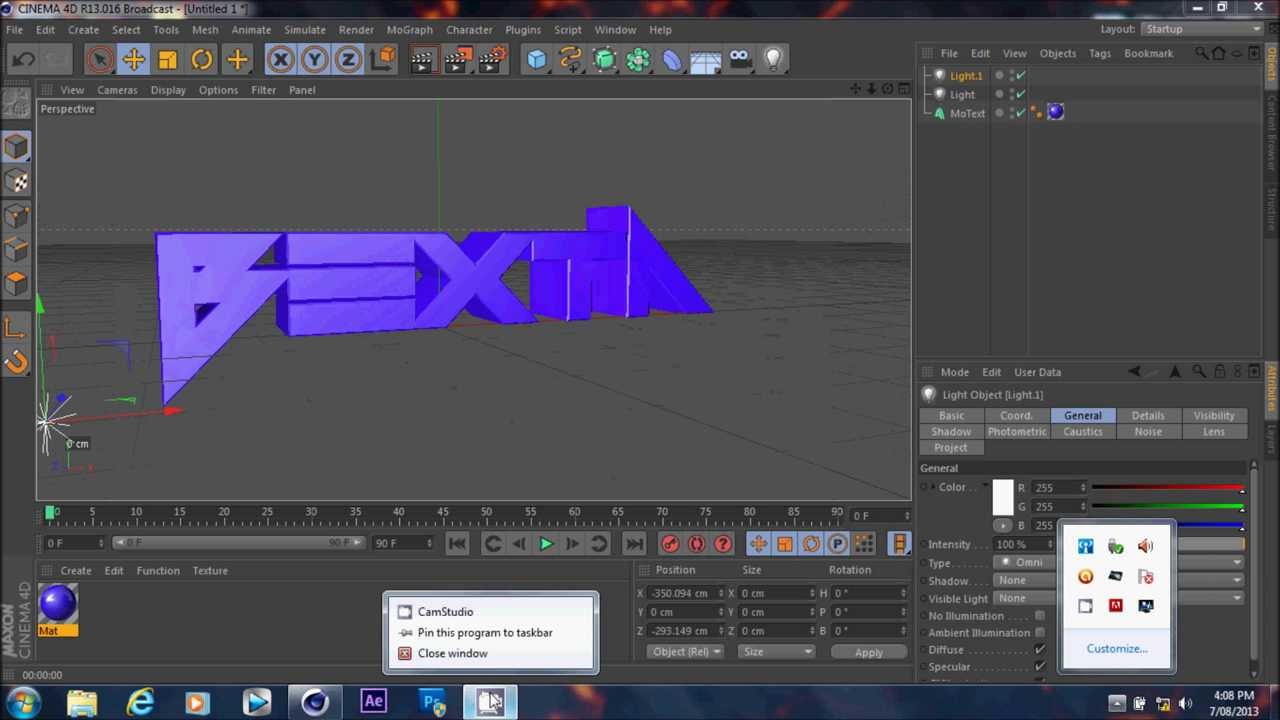Open the light Type Omni dropdown
The image size is (1280, 720).
(x=1120, y=563)
